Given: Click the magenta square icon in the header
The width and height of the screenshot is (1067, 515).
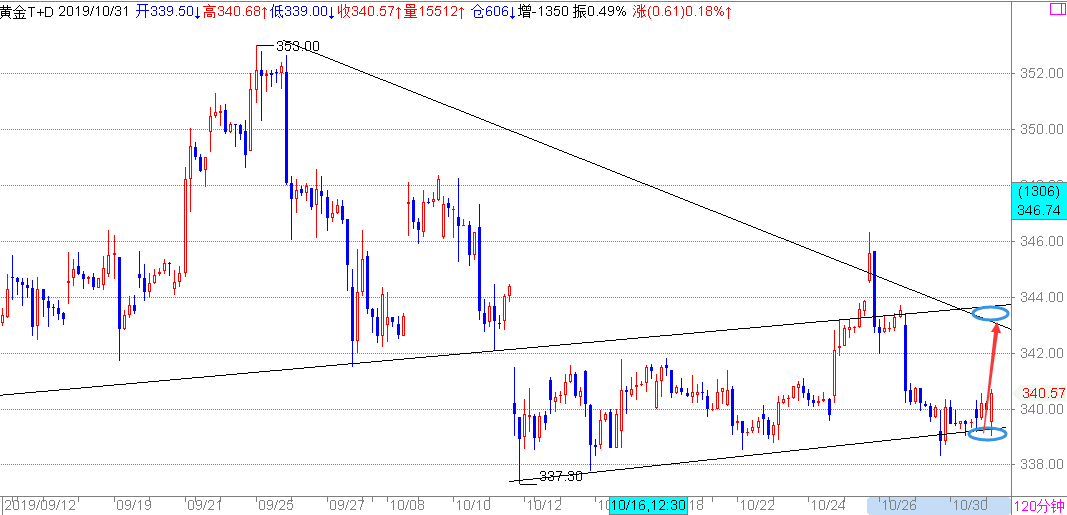Looking at the screenshot, I should coord(1058,10).
